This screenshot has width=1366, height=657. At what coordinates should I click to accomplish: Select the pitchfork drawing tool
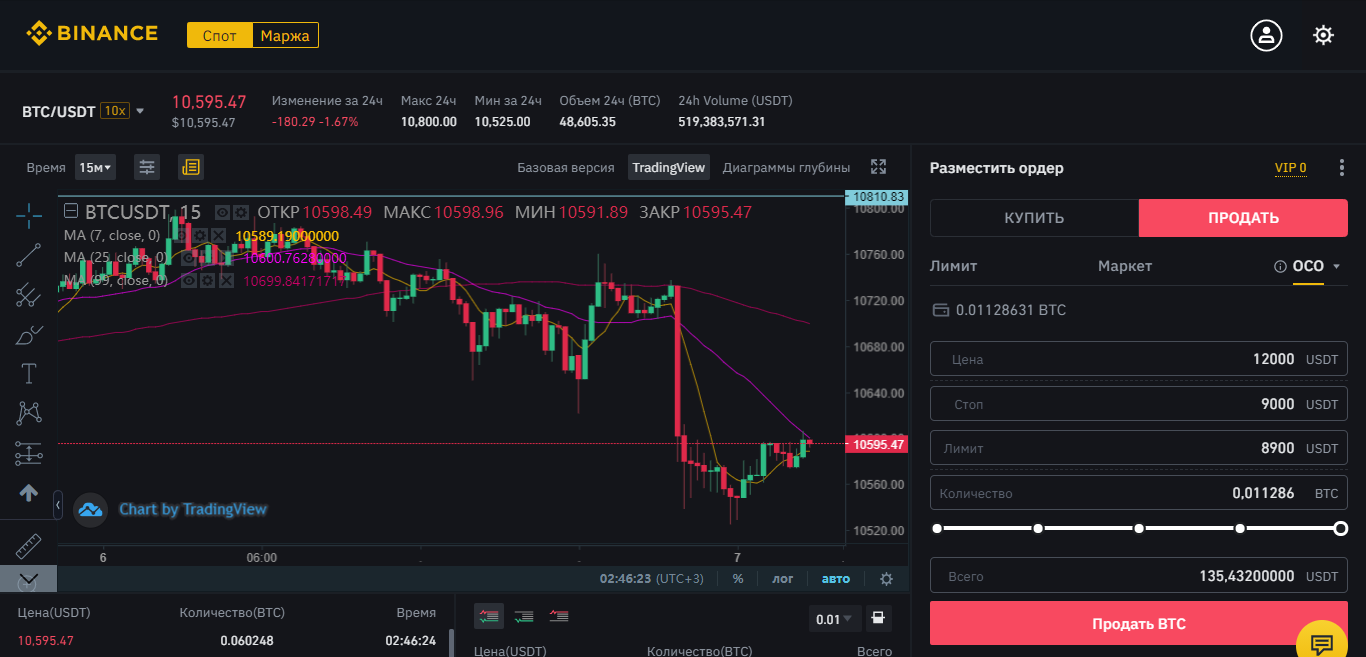coord(29,295)
